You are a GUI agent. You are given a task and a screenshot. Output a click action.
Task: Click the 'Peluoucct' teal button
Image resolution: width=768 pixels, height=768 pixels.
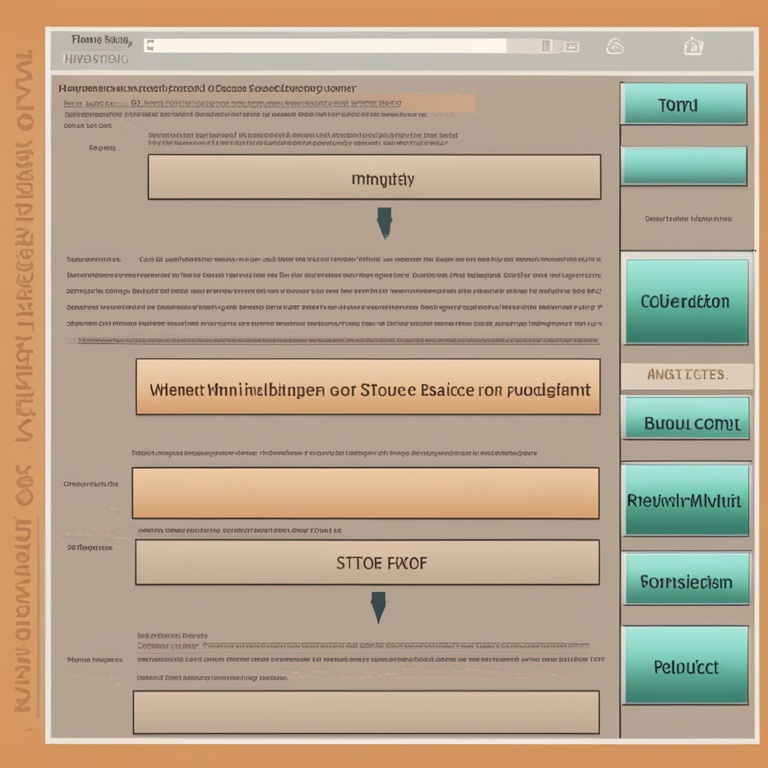tap(686, 665)
